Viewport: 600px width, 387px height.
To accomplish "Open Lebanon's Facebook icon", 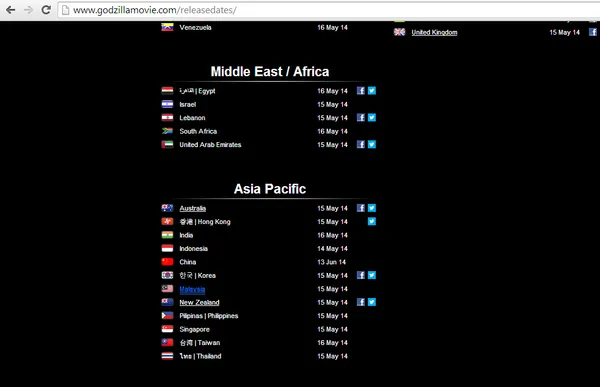I will (360, 118).
